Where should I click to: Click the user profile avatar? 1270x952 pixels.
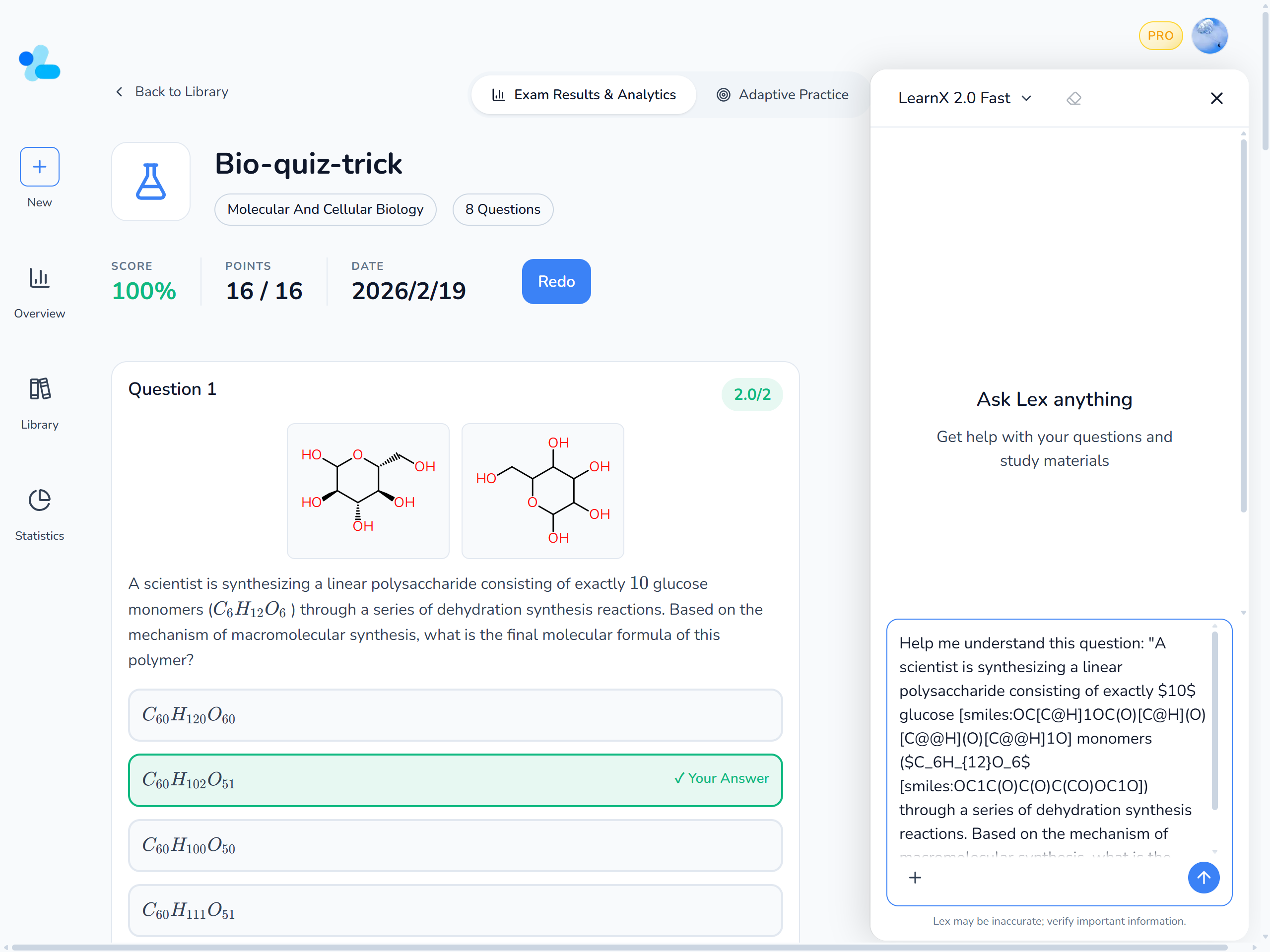click(x=1208, y=36)
